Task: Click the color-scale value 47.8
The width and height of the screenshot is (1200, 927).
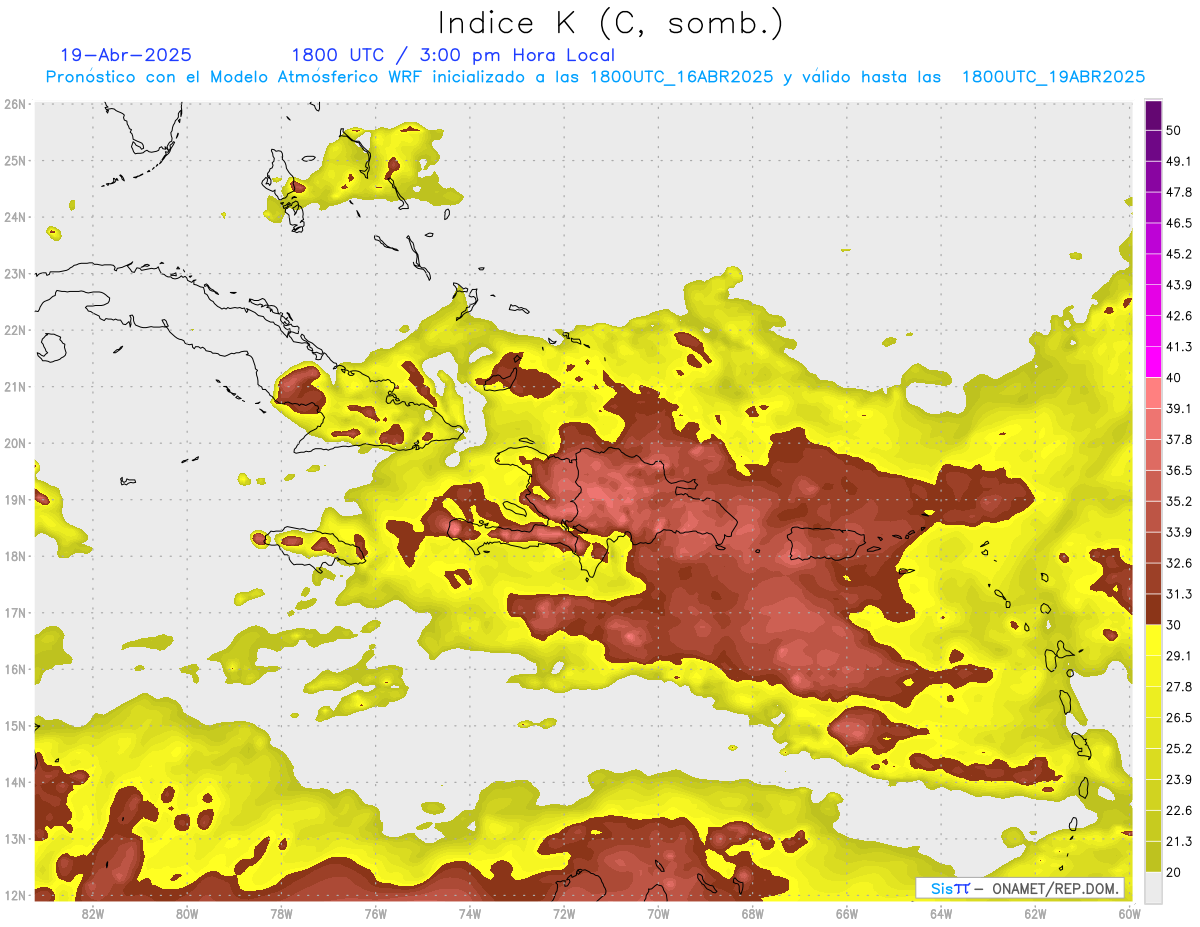Action: 1179,192
